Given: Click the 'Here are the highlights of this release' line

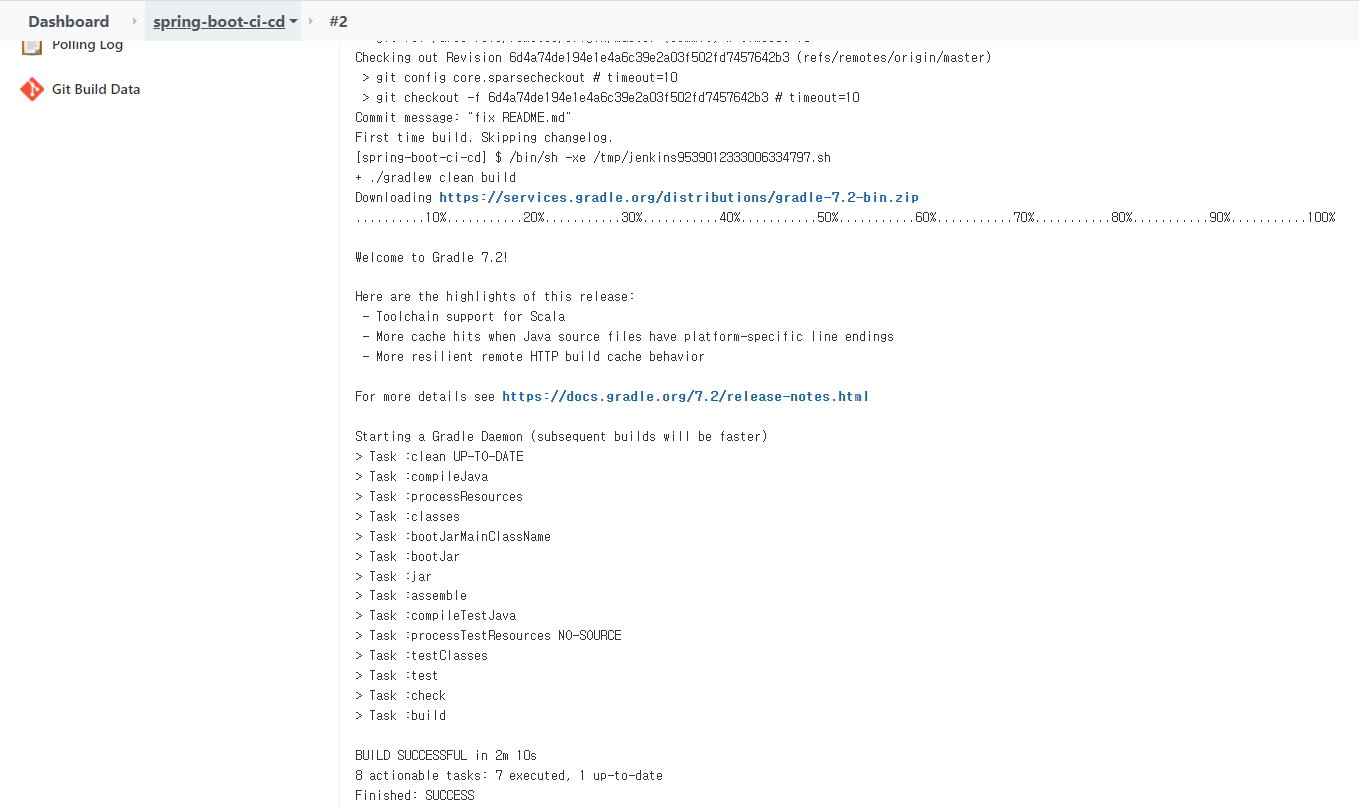Looking at the screenshot, I should pyautogui.click(x=495, y=296).
